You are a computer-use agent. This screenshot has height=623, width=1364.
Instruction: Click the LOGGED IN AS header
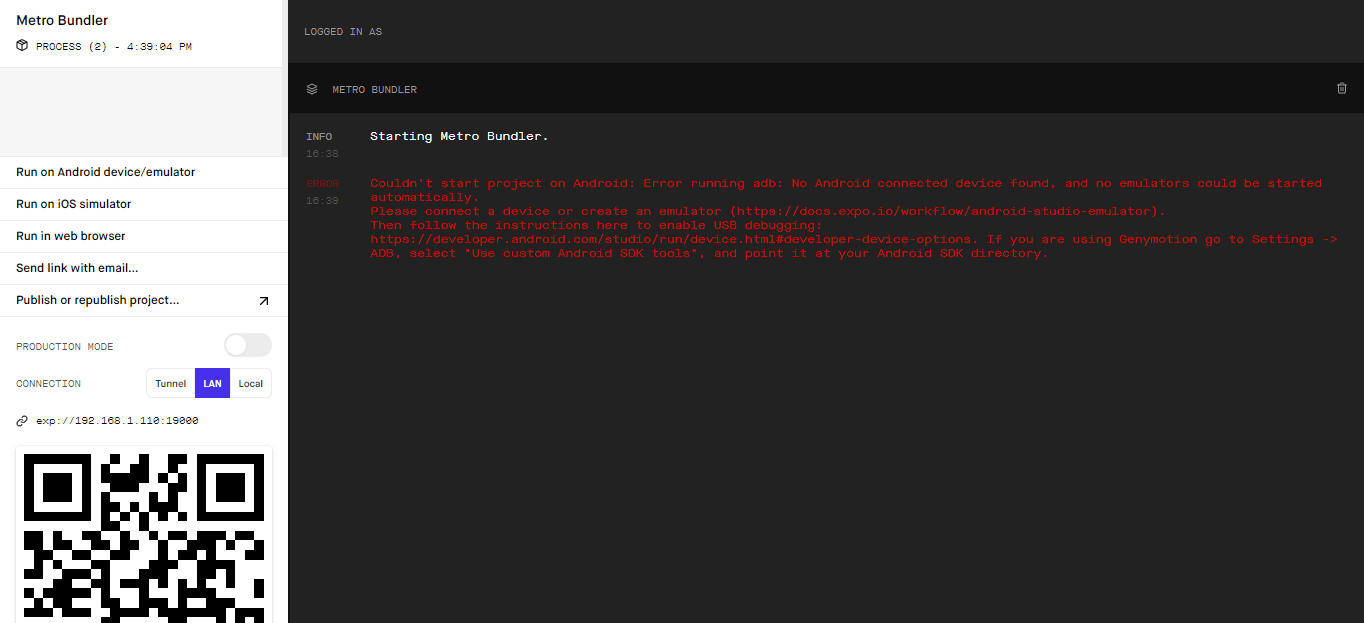(x=343, y=31)
